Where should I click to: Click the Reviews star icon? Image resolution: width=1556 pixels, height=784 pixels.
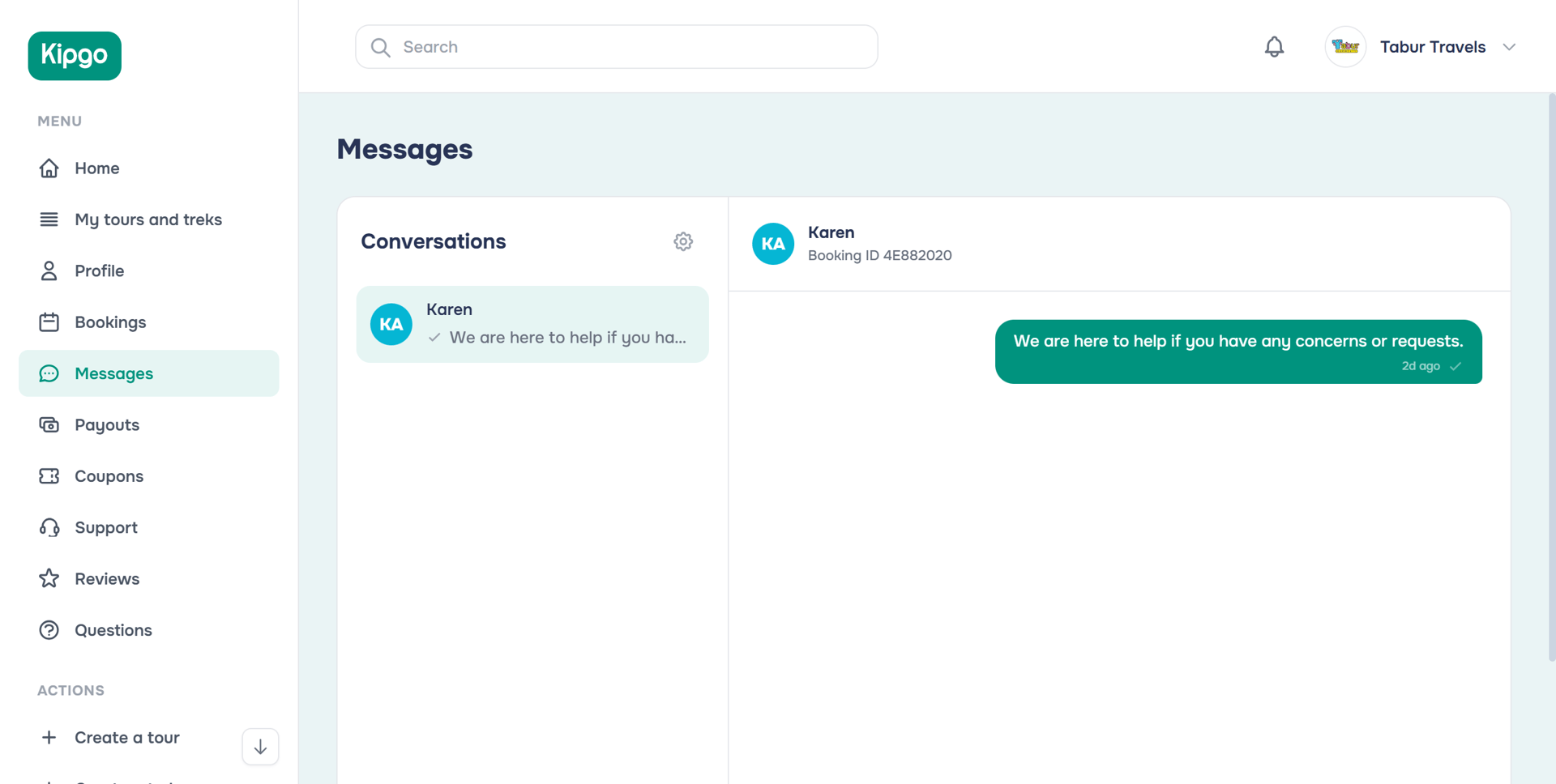coord(49,579)
